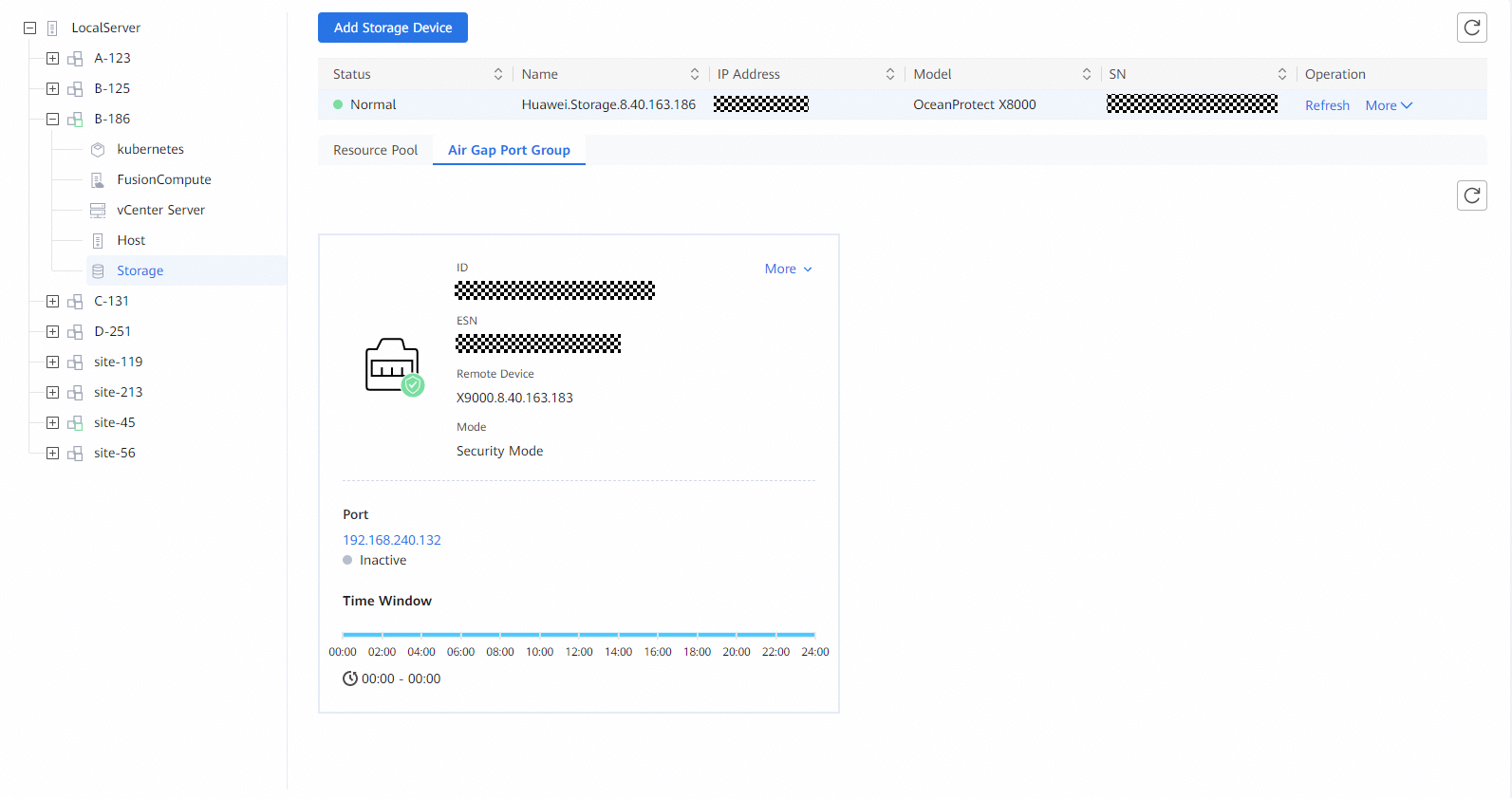Click the A-123 site icon
Screen dimensions: 1512x799
point(75,59)
